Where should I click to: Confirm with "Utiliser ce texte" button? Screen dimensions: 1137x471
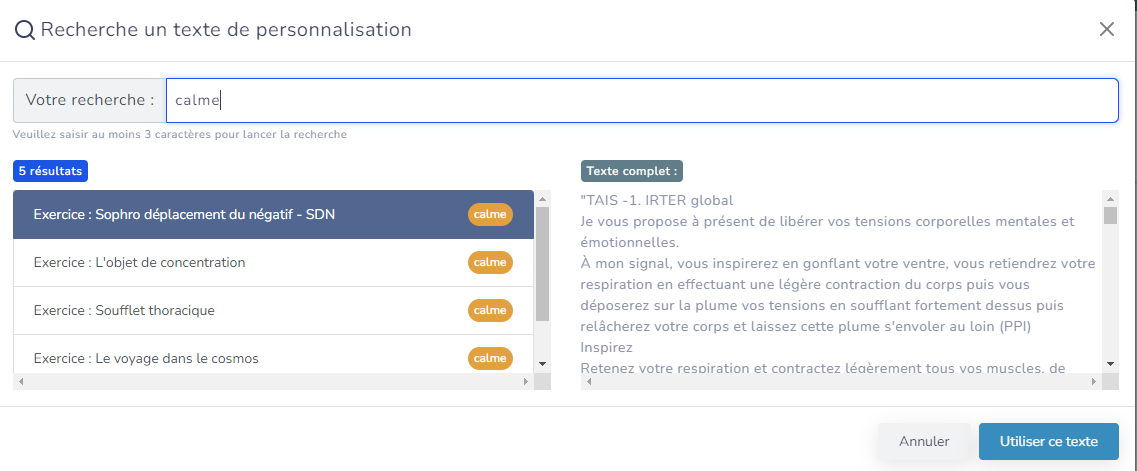pyautogui.click(x=1048, y=441)
